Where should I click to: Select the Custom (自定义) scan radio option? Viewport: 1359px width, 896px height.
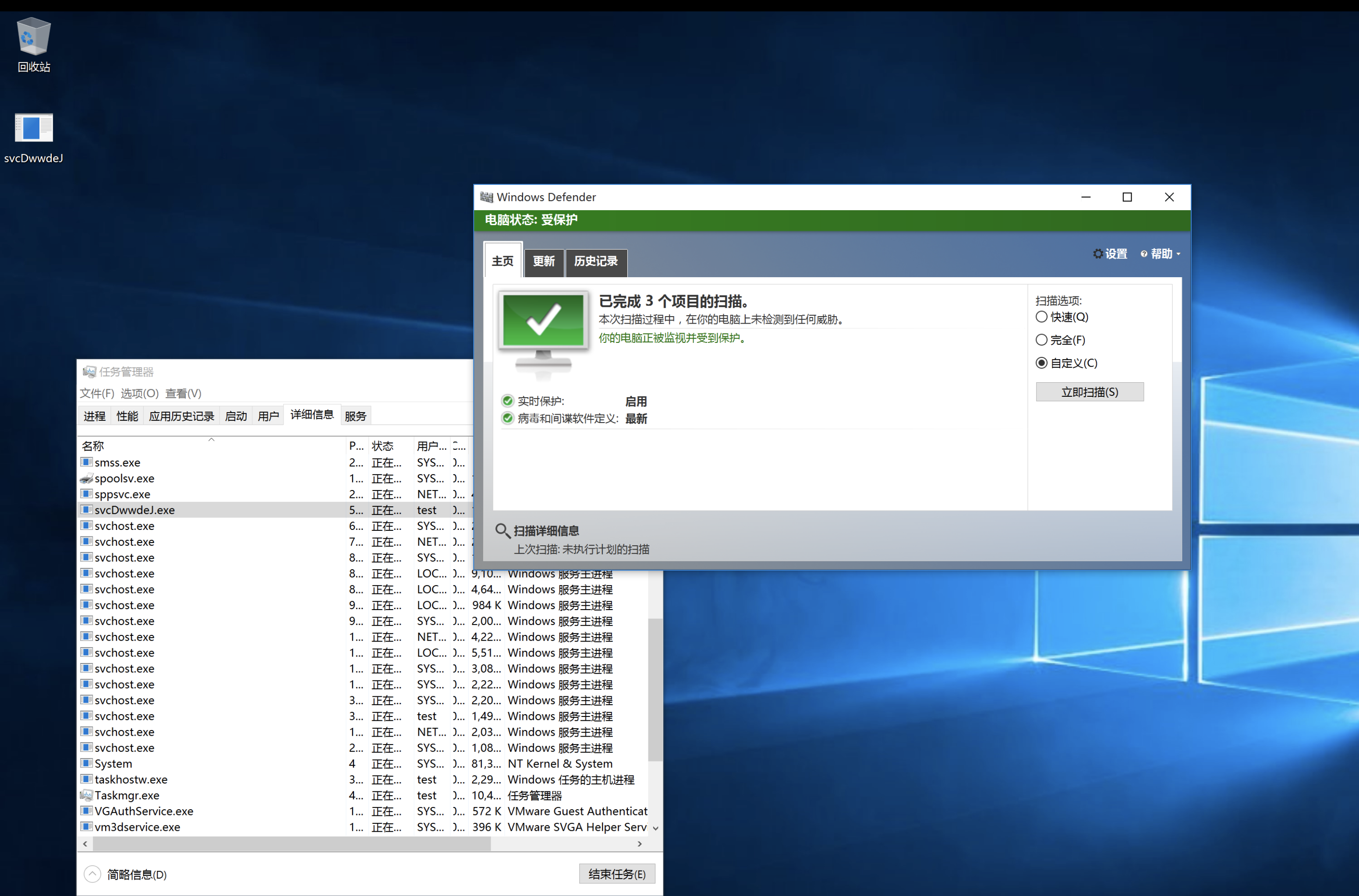(x=1041, y=363)
